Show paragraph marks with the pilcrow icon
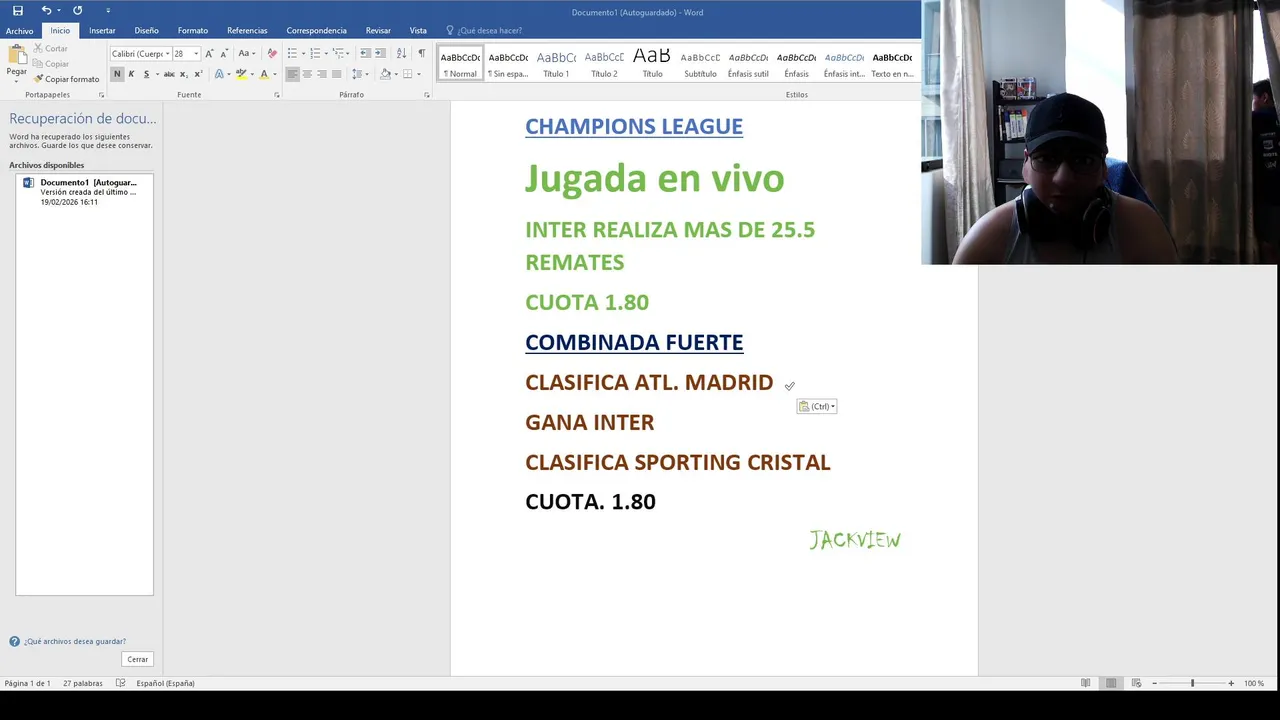This screenshot has height=720, width=1280. (421, 54)
